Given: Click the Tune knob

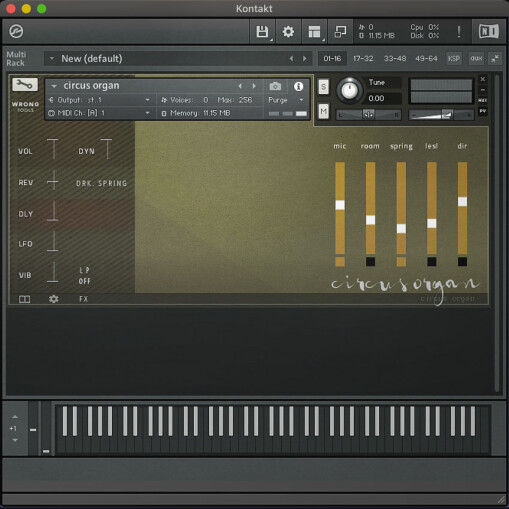Looking at the screenshot, I should (349, 90).
